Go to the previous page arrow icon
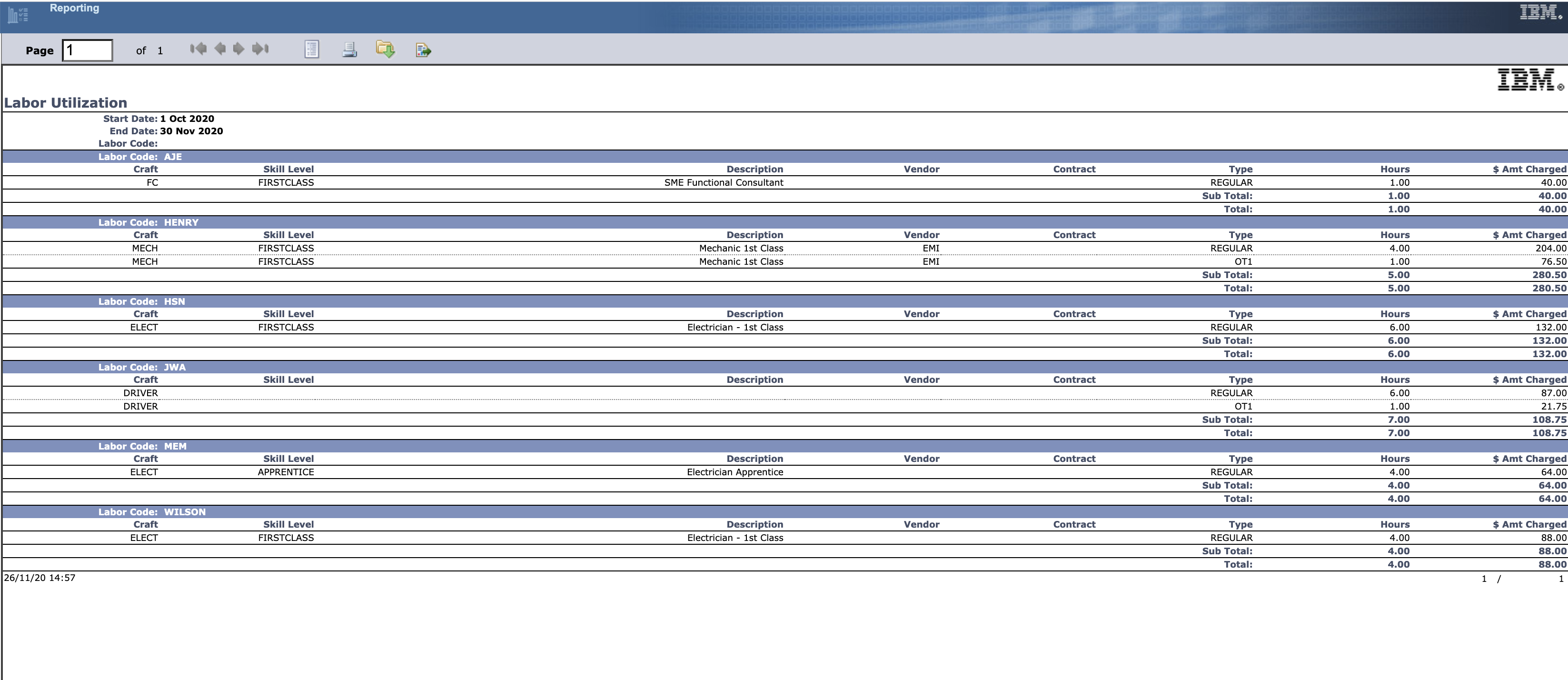 click(x=219, y=50)
